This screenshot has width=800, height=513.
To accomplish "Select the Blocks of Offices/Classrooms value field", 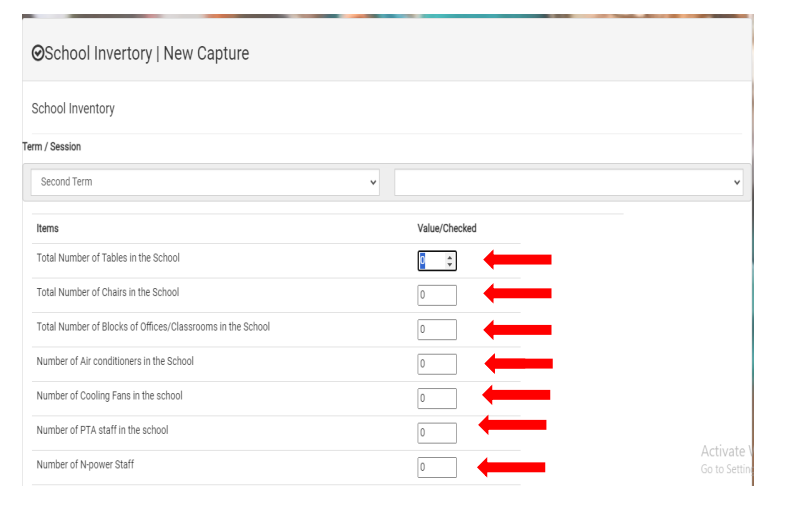I will [437, 330].
